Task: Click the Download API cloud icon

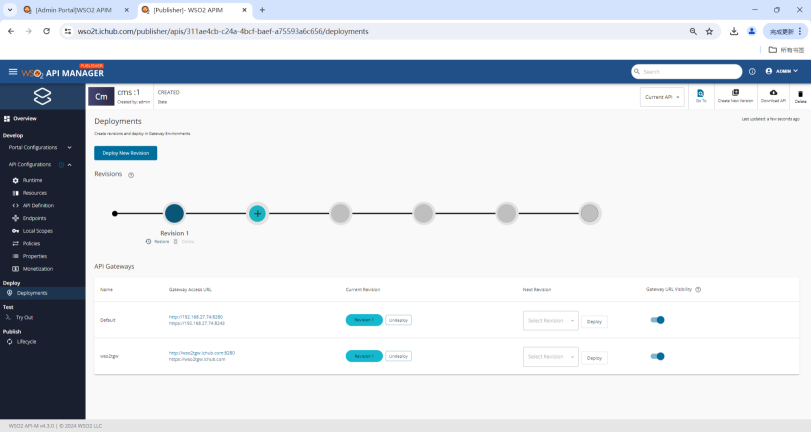Action: 773,93
